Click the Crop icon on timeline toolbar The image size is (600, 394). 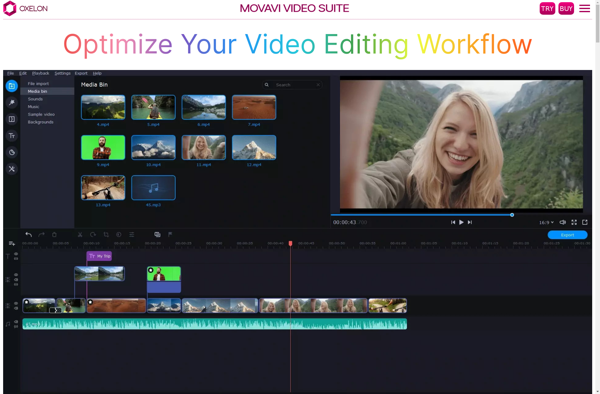click(106, 234)
